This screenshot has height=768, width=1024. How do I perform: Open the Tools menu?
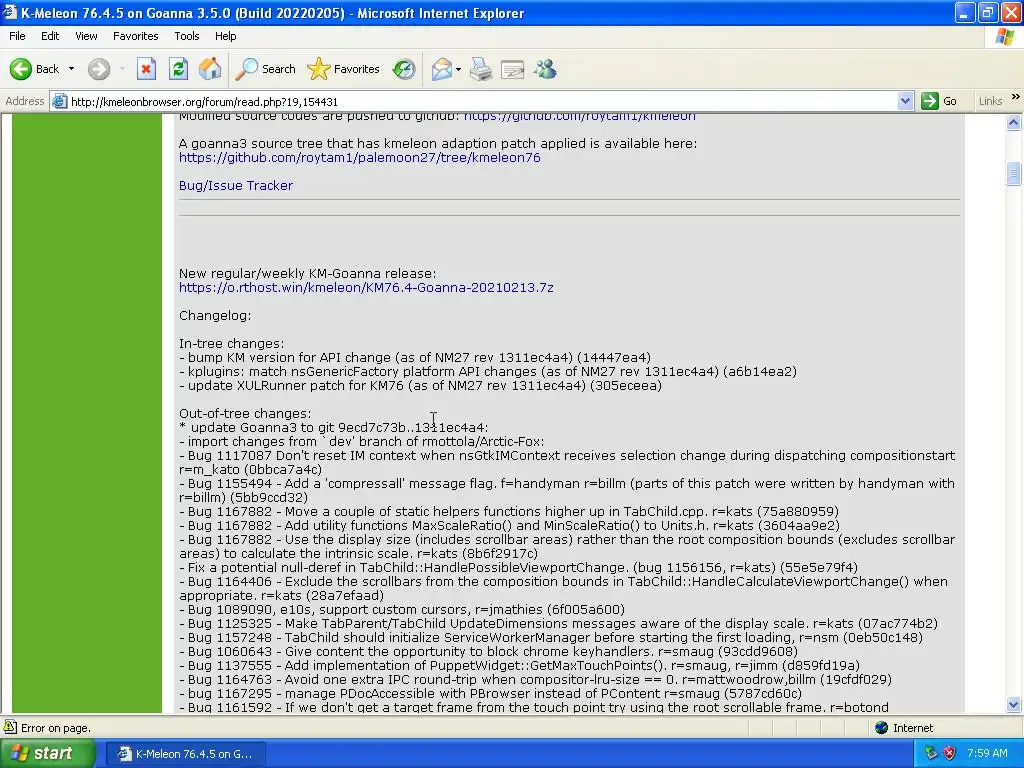187,36
